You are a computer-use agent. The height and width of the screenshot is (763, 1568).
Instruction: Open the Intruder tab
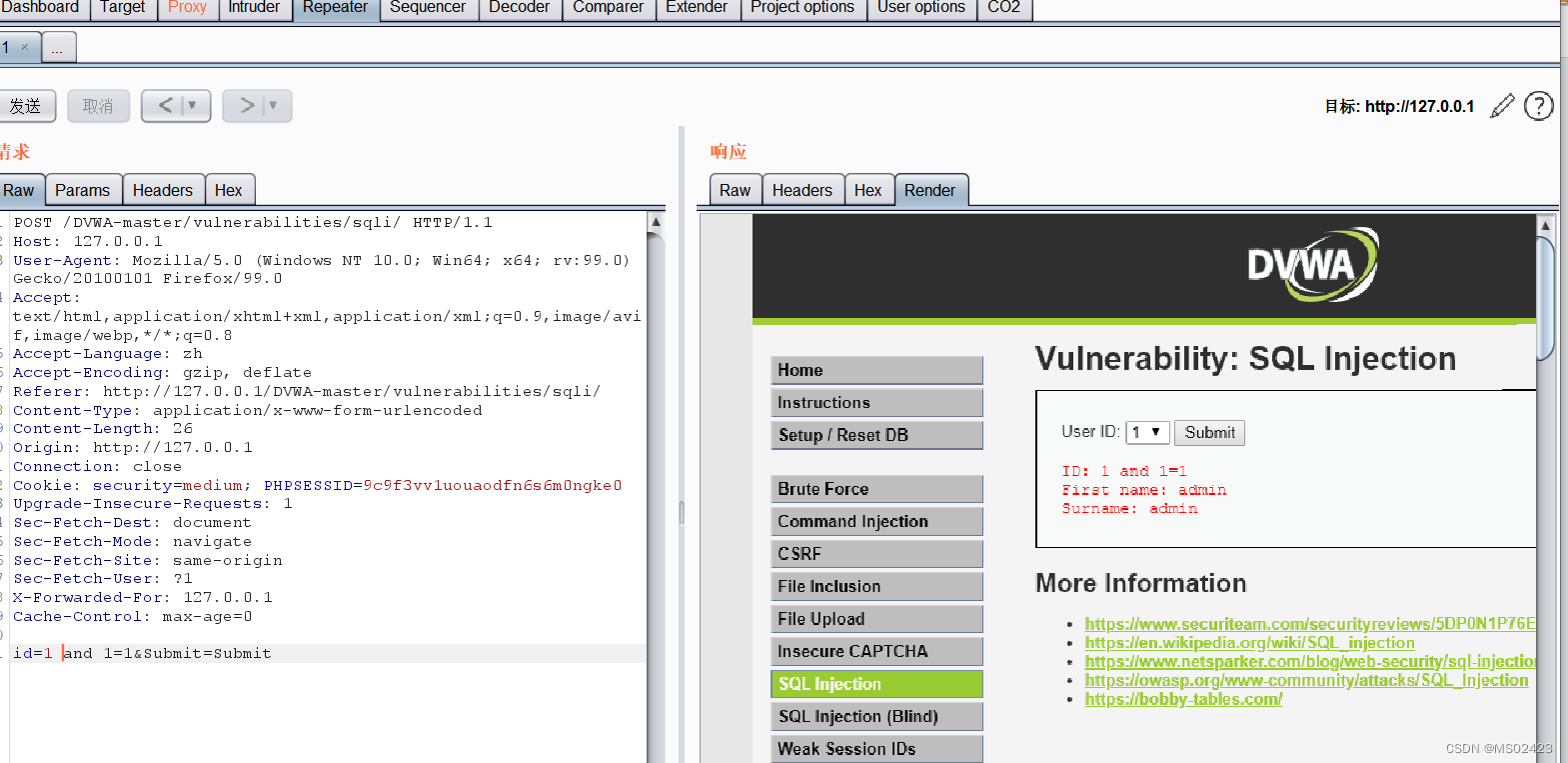(254, 8)
